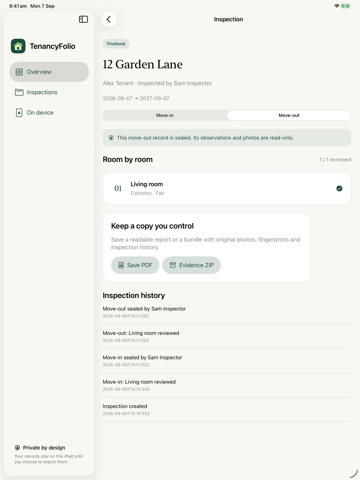
Task: Click the lock icon in sealed notice
Action: (x=111, y=138)
